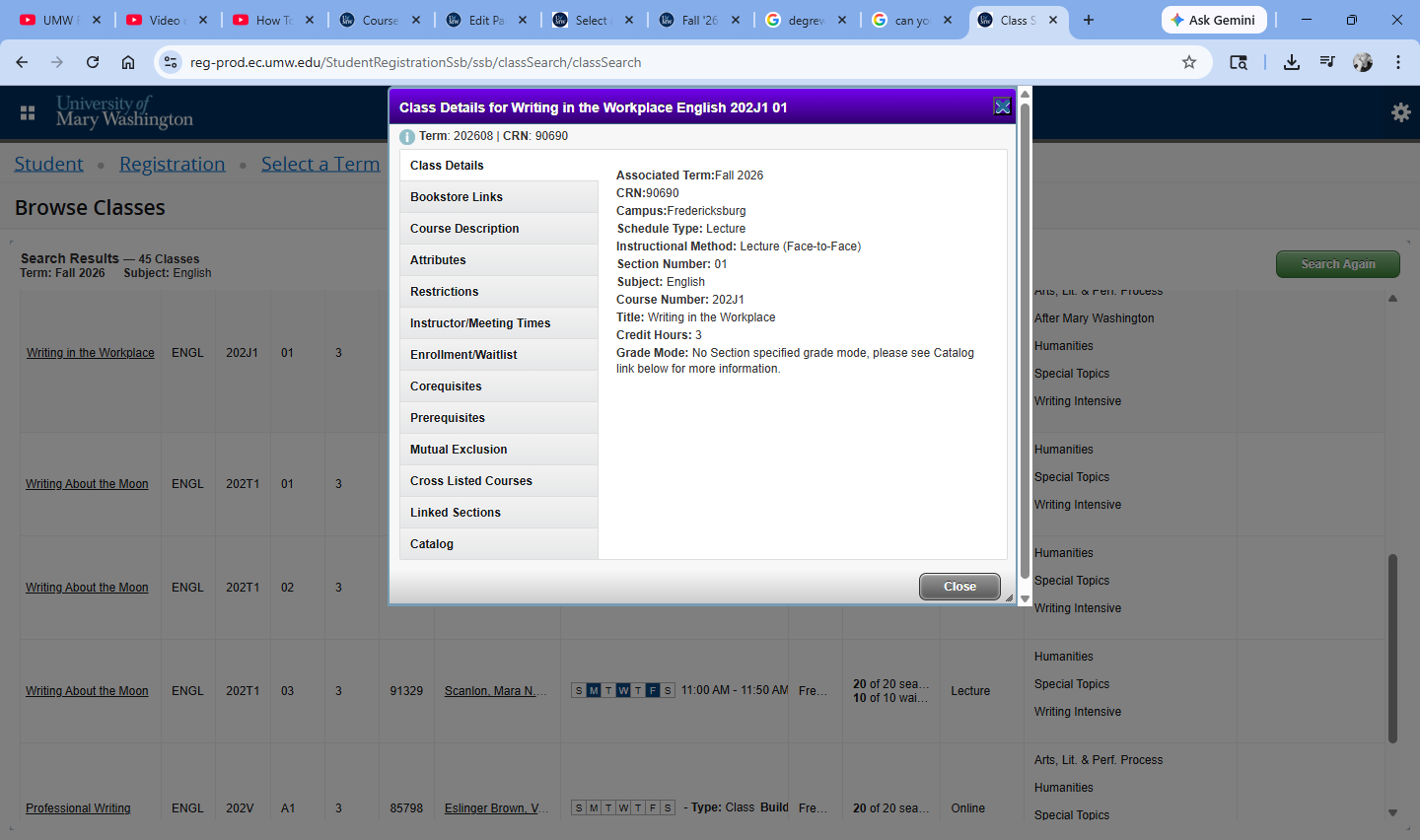Close the Class Details dialog with X icon

[1002, 106]
